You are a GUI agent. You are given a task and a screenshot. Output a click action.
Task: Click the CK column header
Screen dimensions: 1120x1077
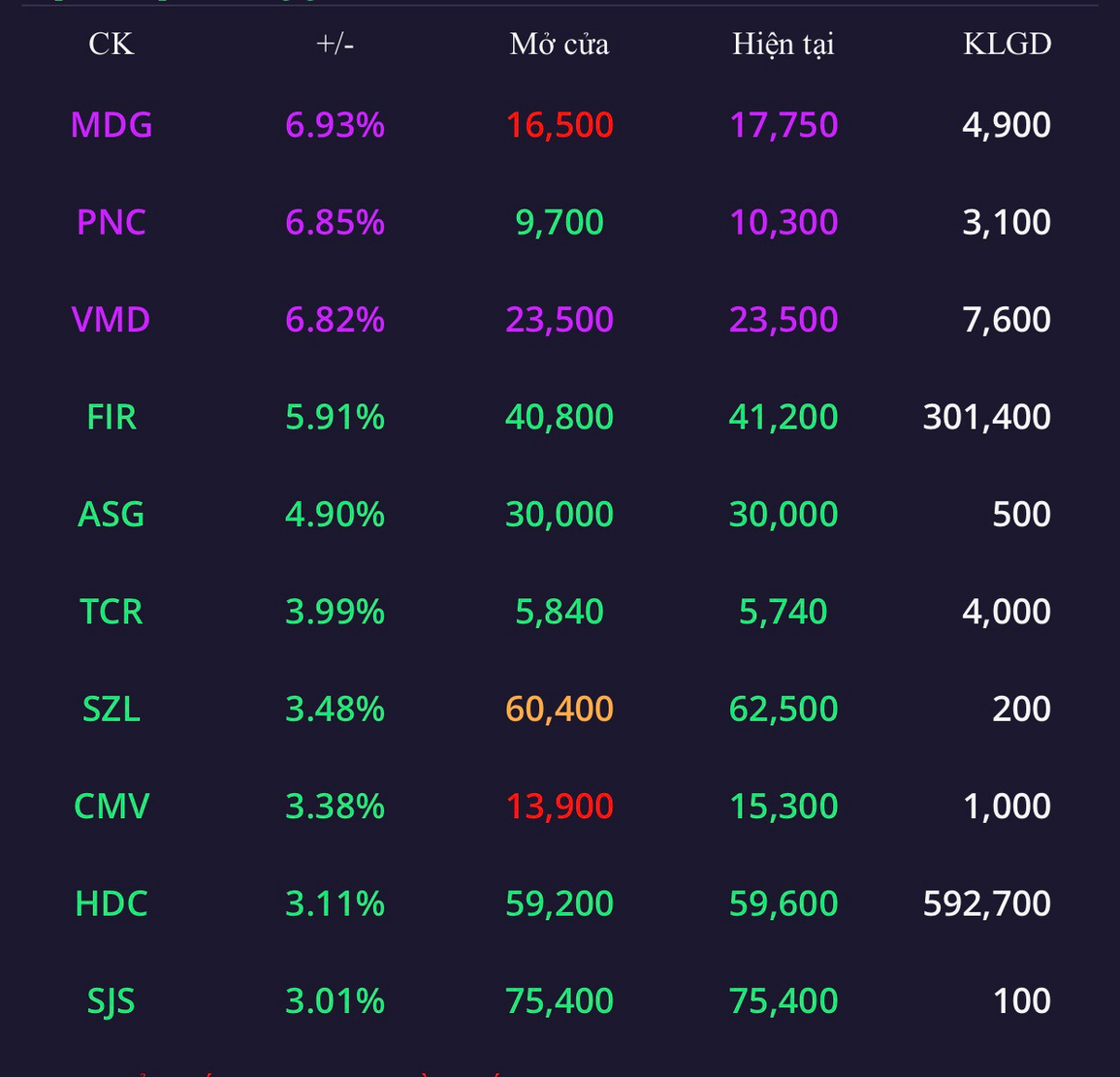(111, 44)
